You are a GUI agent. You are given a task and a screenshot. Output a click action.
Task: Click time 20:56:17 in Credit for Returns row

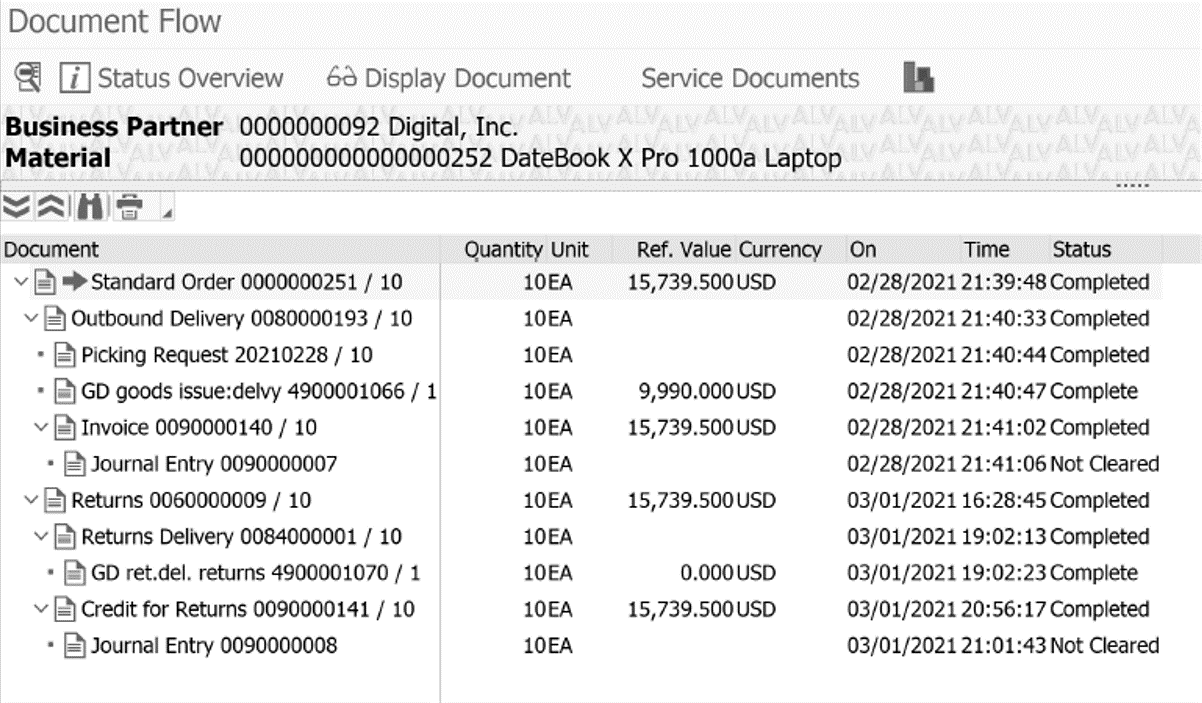1005,610
